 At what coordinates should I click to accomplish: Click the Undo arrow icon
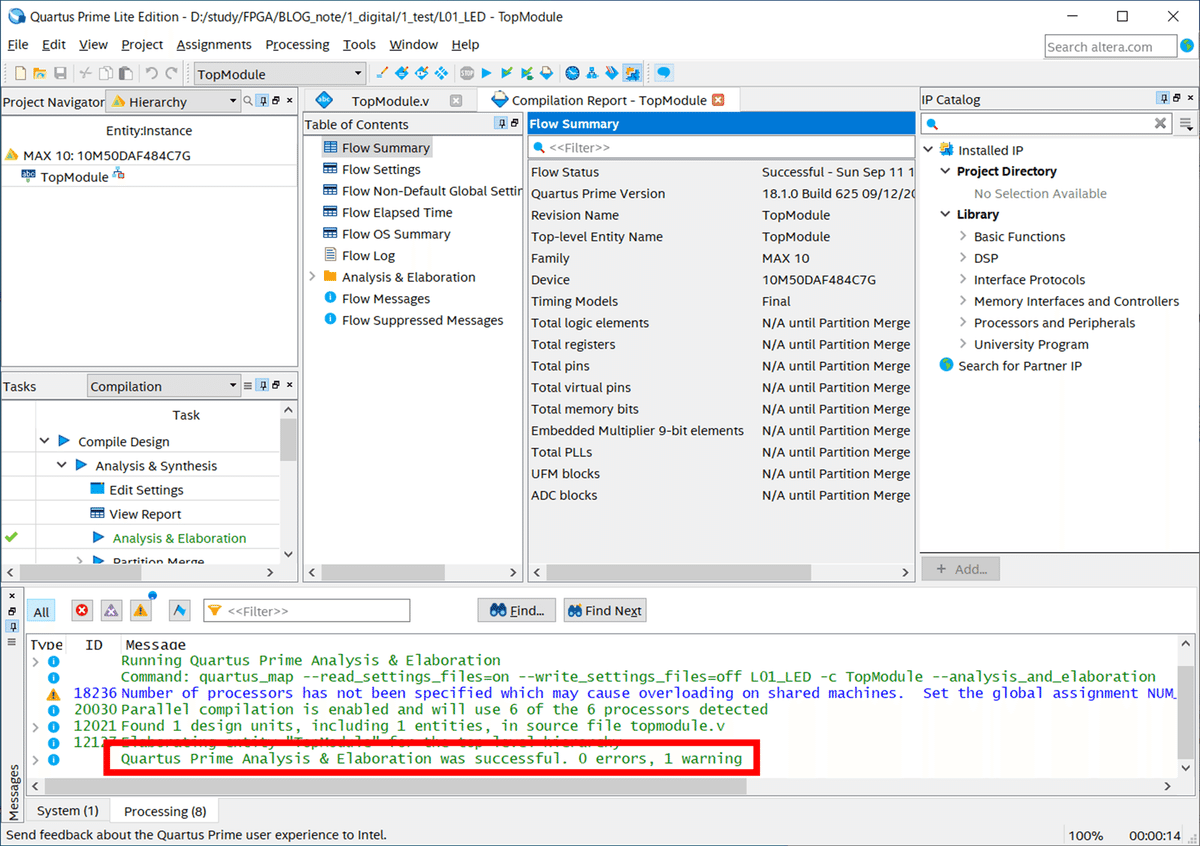(x=152, y=73)
